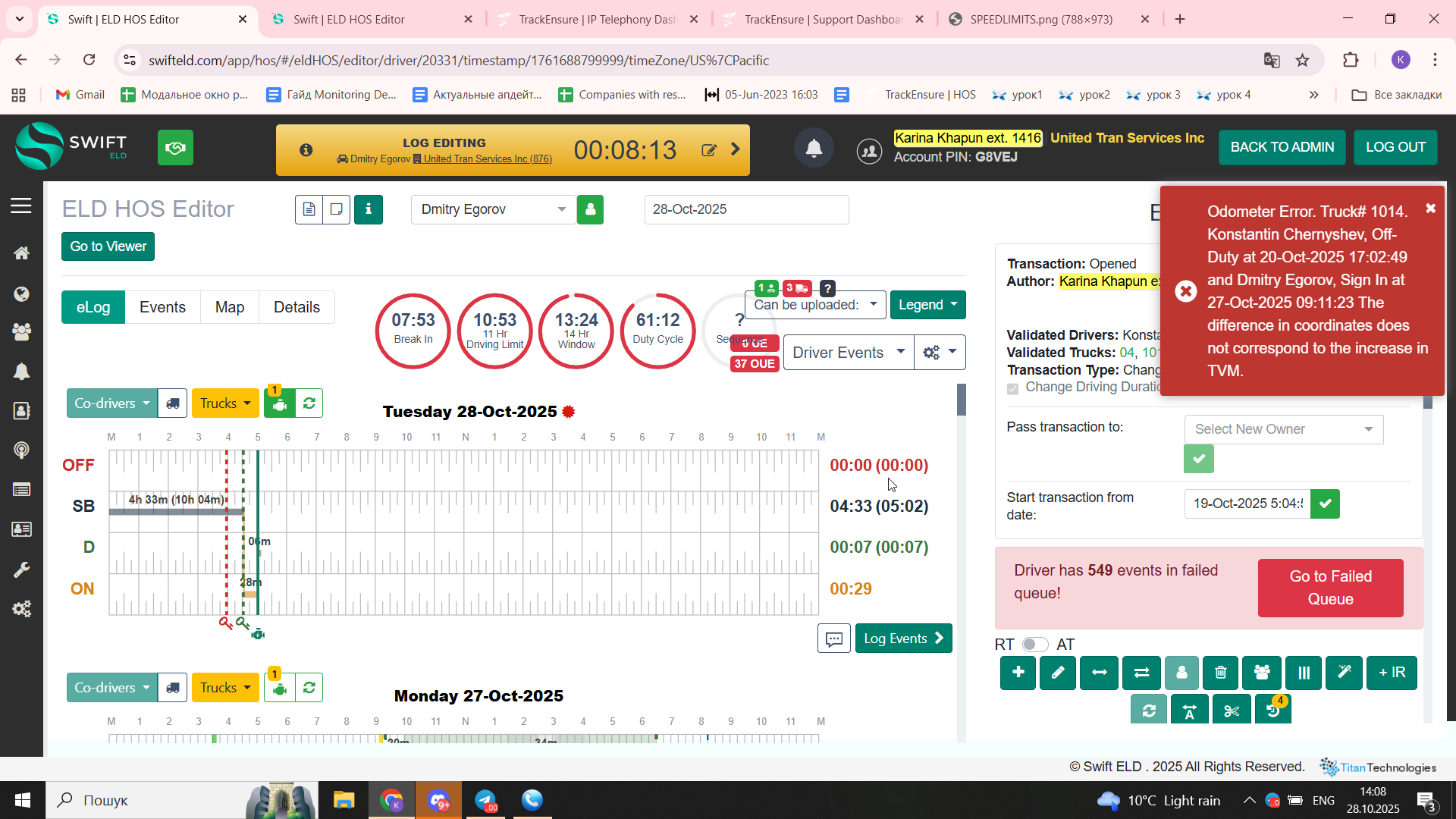Click the green driver profile icon
The width and height of the screenshot is (1456, 819).
(590, 209)
